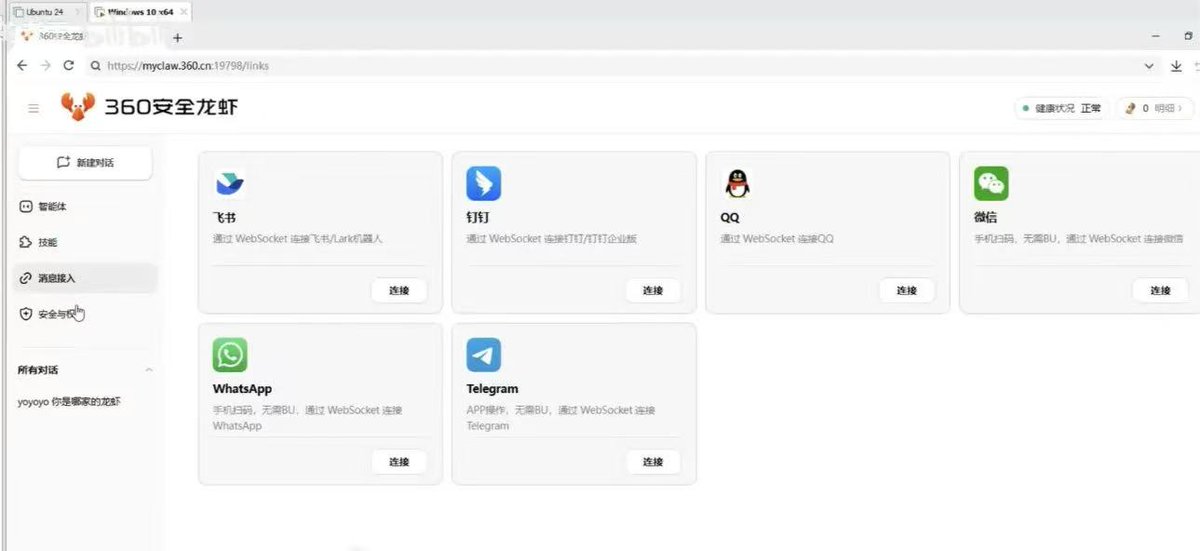Open a new browser tab with plus

(x=178, y=37)
